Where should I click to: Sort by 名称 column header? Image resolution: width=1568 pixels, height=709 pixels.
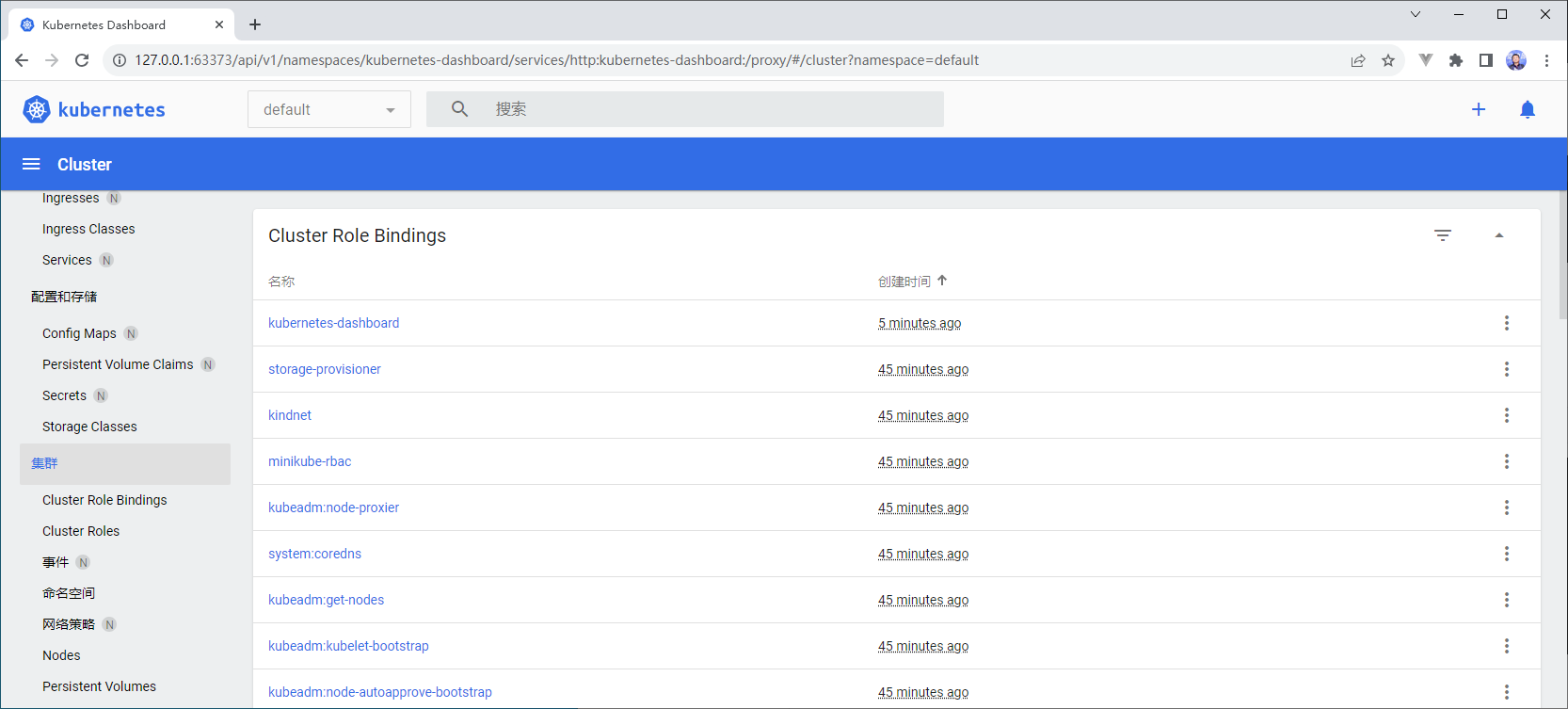[x=281, y=282]
